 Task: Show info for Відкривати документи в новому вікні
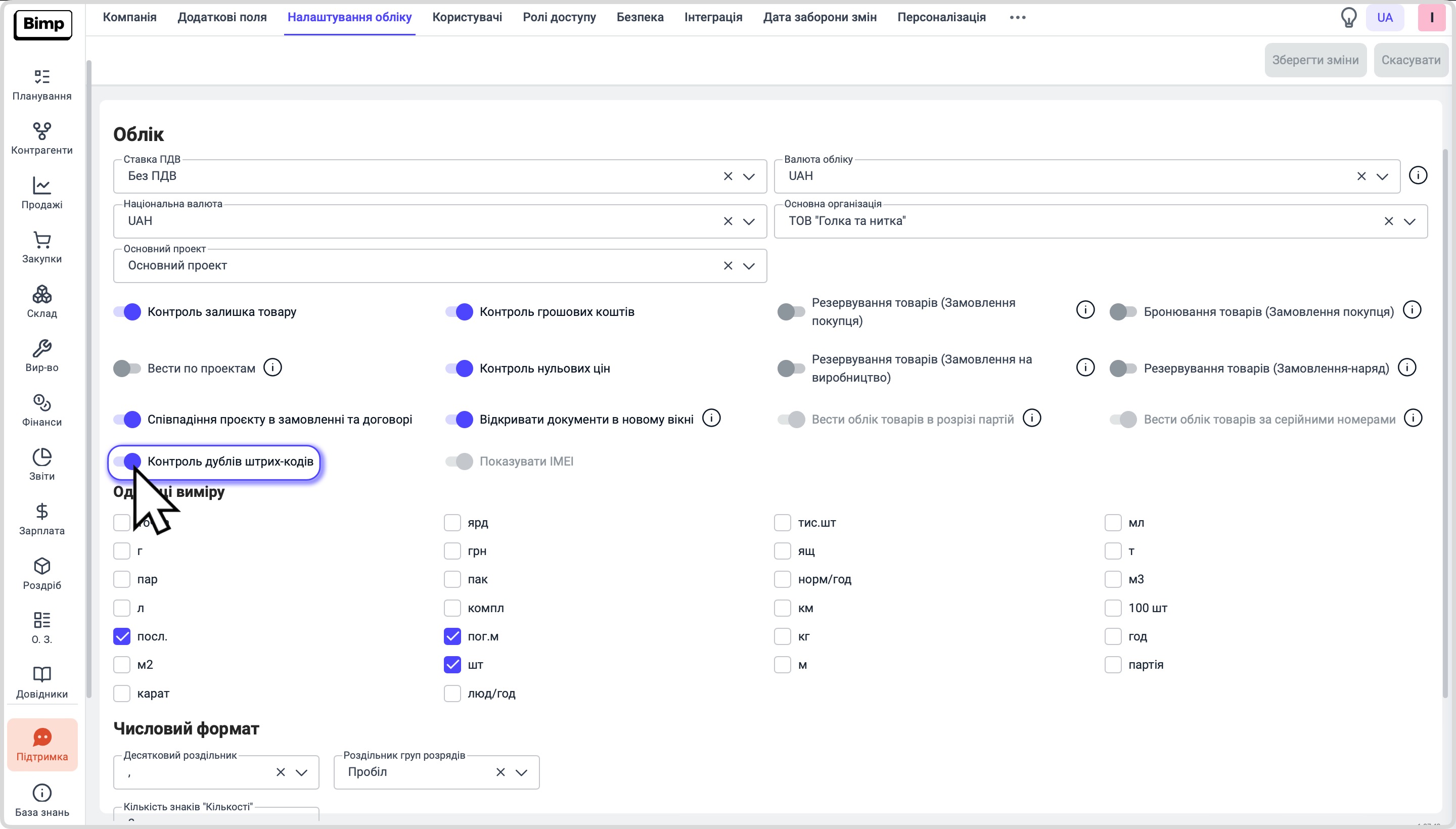point(711,419)
